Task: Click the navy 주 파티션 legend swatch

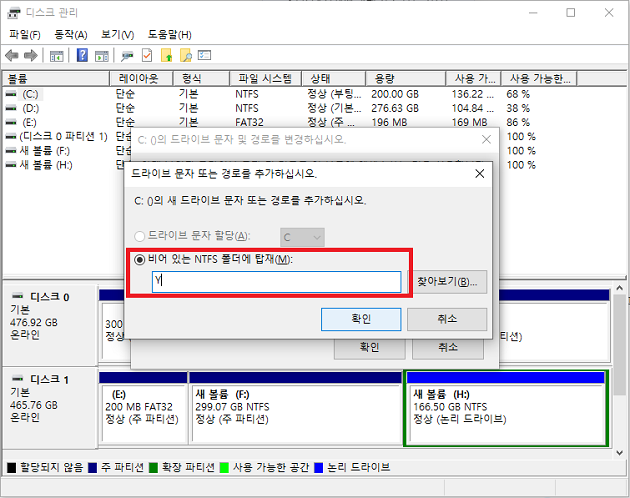Action: [x=92, y=468]
